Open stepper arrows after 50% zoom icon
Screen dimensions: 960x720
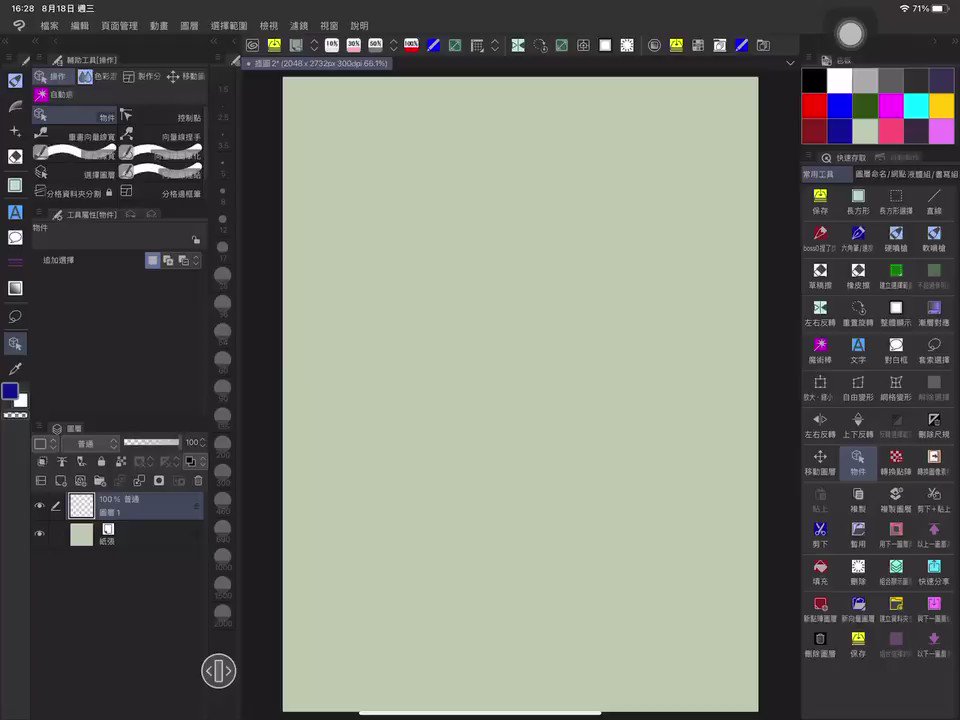393,45
